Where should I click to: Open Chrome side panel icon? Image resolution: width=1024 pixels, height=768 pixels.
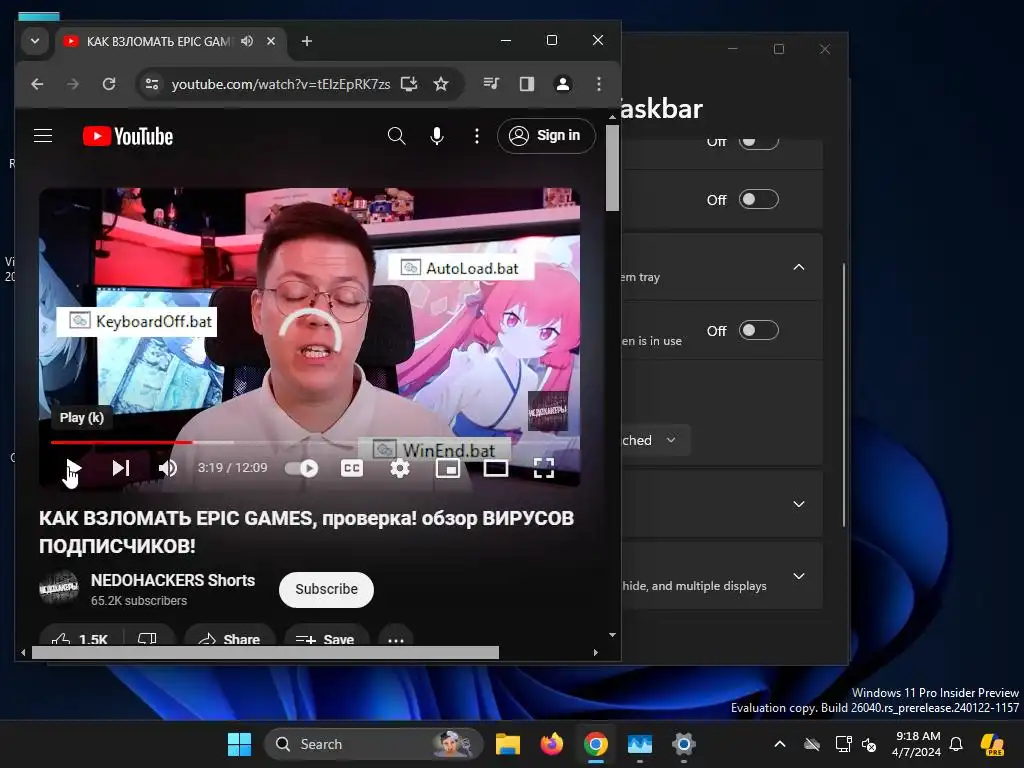[527, 84]
